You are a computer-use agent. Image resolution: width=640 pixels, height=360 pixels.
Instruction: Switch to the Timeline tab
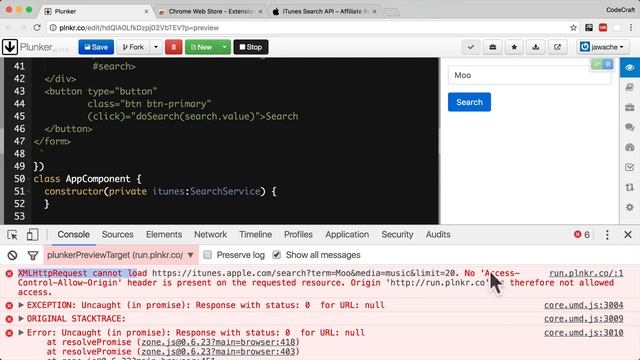[x=256, y=235]
